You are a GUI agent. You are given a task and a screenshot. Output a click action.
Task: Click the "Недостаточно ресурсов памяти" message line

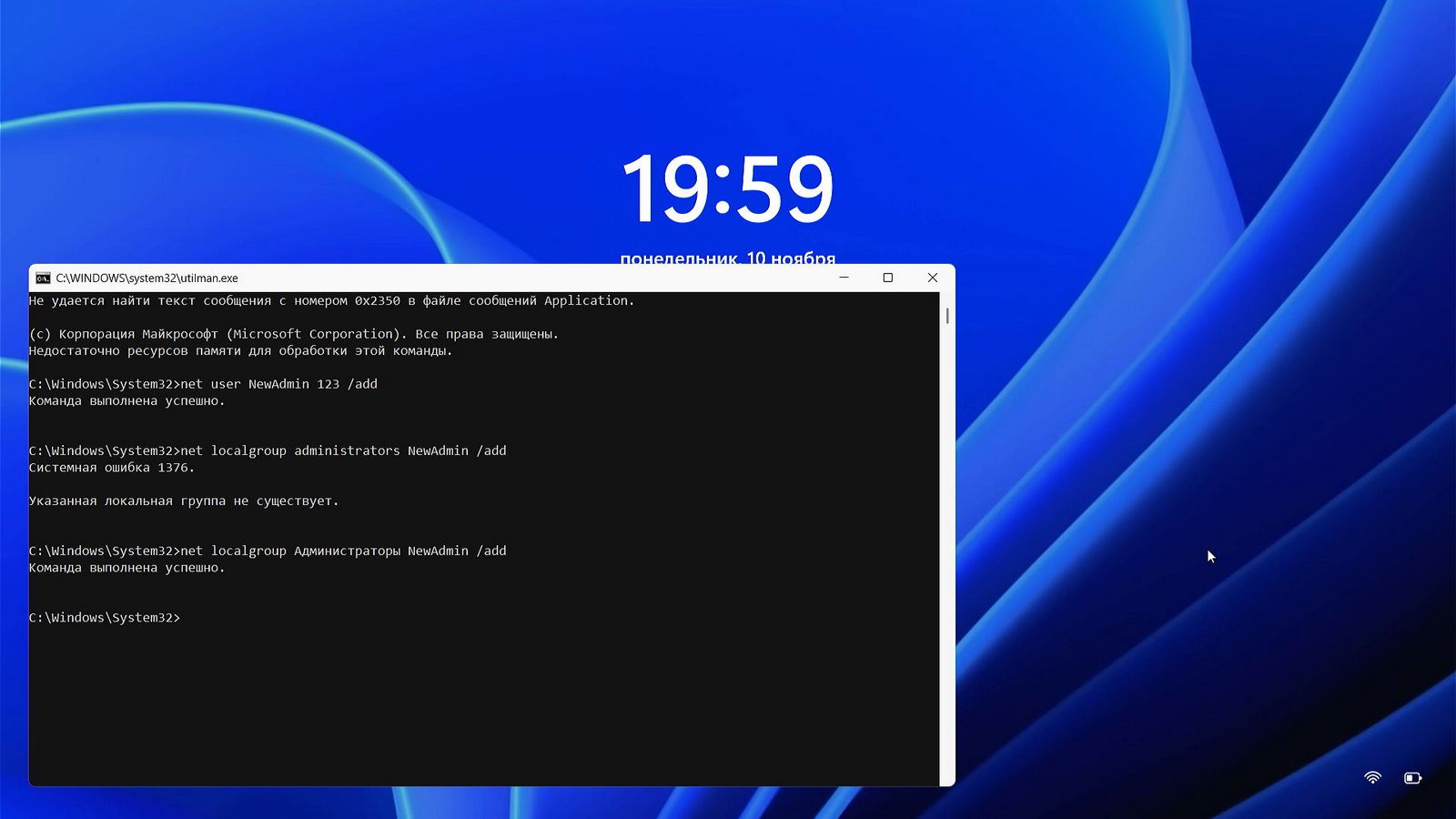(x=240, y=350)
